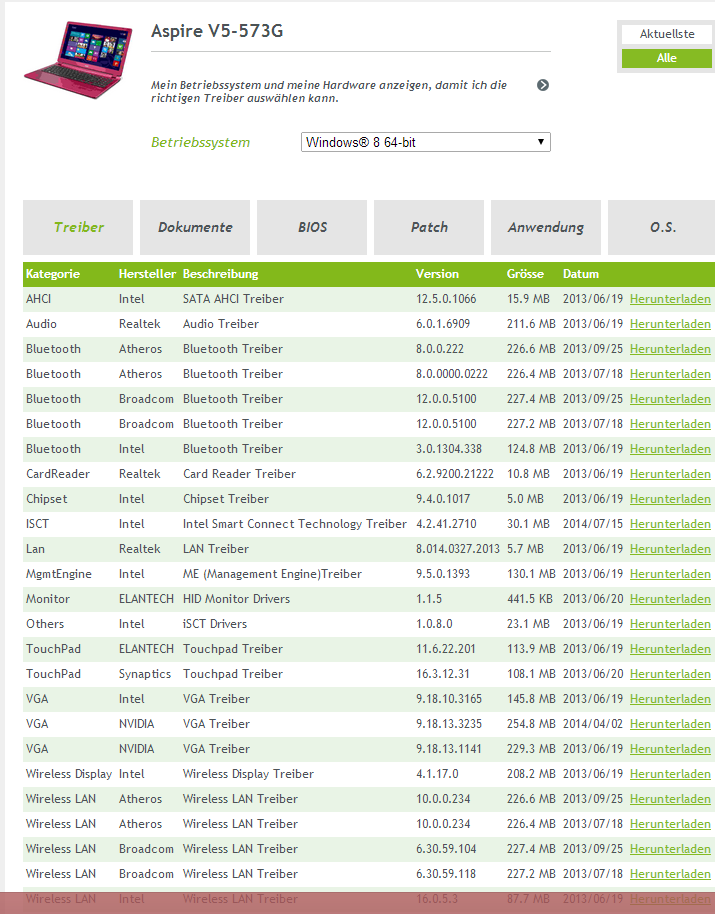Select version cell 12.5.0.1066
The width and height of the screenshot is (715, 914).
(446, 299)
